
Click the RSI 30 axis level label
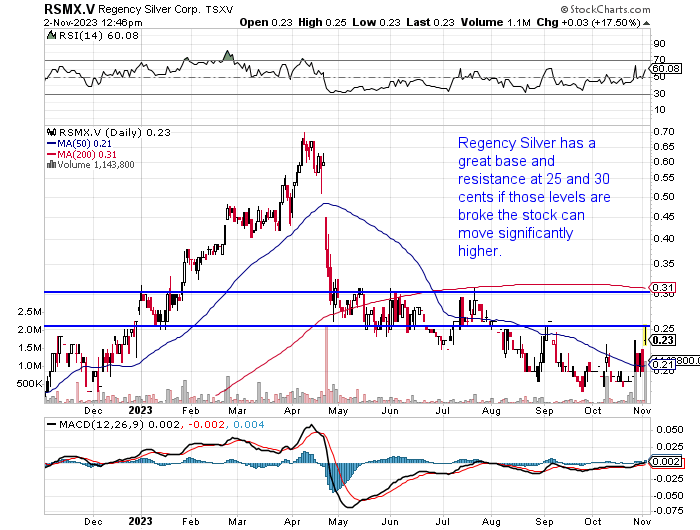click(x=659, y=94)
